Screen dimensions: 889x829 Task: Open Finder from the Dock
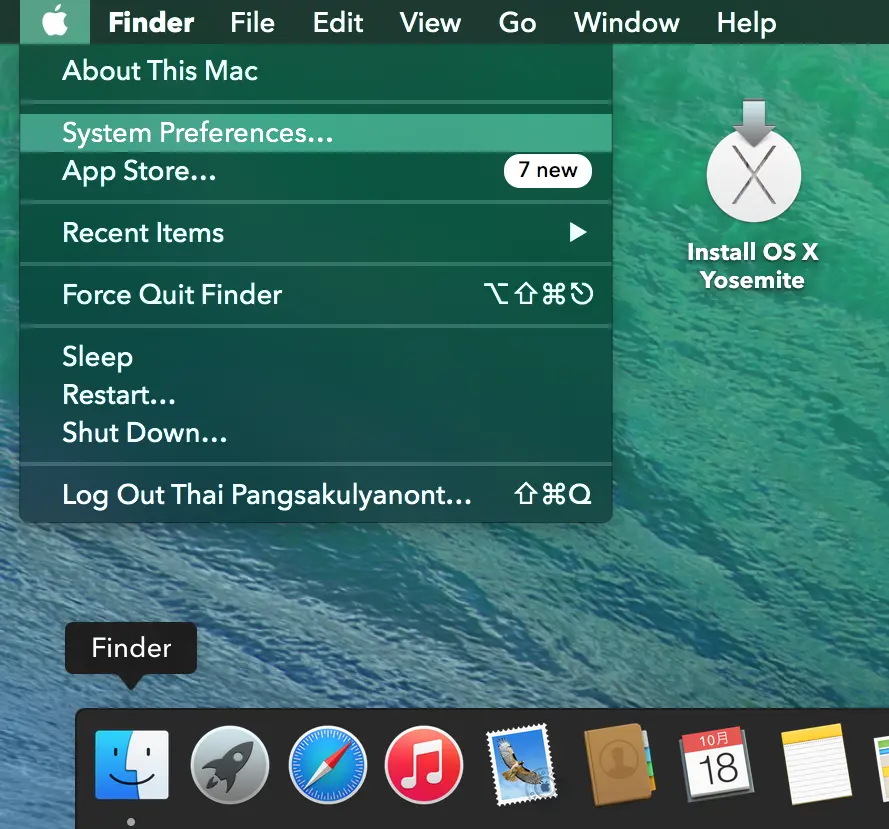point(131,765)
